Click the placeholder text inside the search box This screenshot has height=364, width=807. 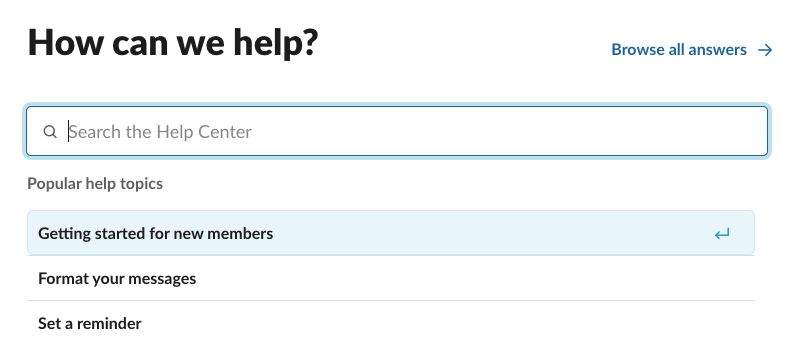[160, 132]
